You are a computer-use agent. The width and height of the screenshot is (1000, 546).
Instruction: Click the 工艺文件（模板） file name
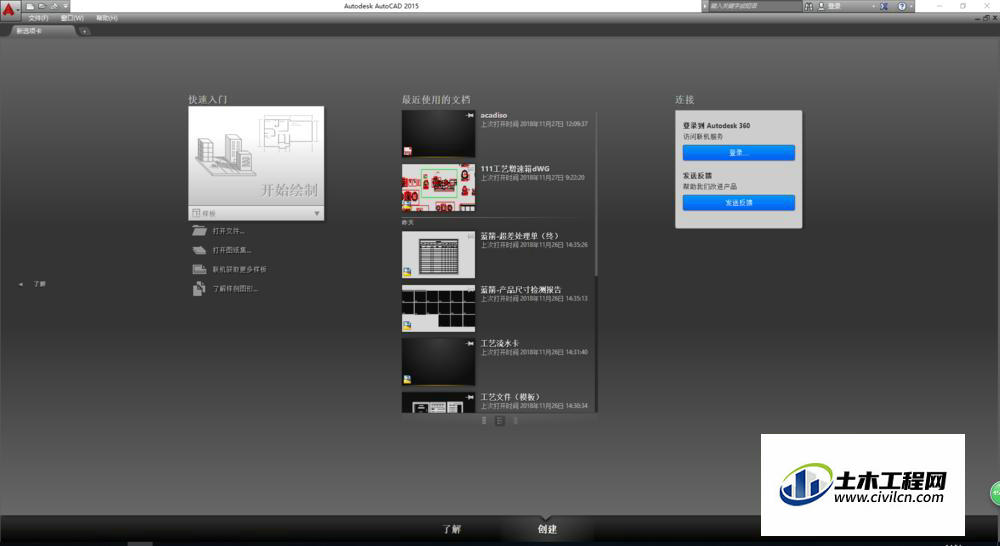click(x=511, y=397)
